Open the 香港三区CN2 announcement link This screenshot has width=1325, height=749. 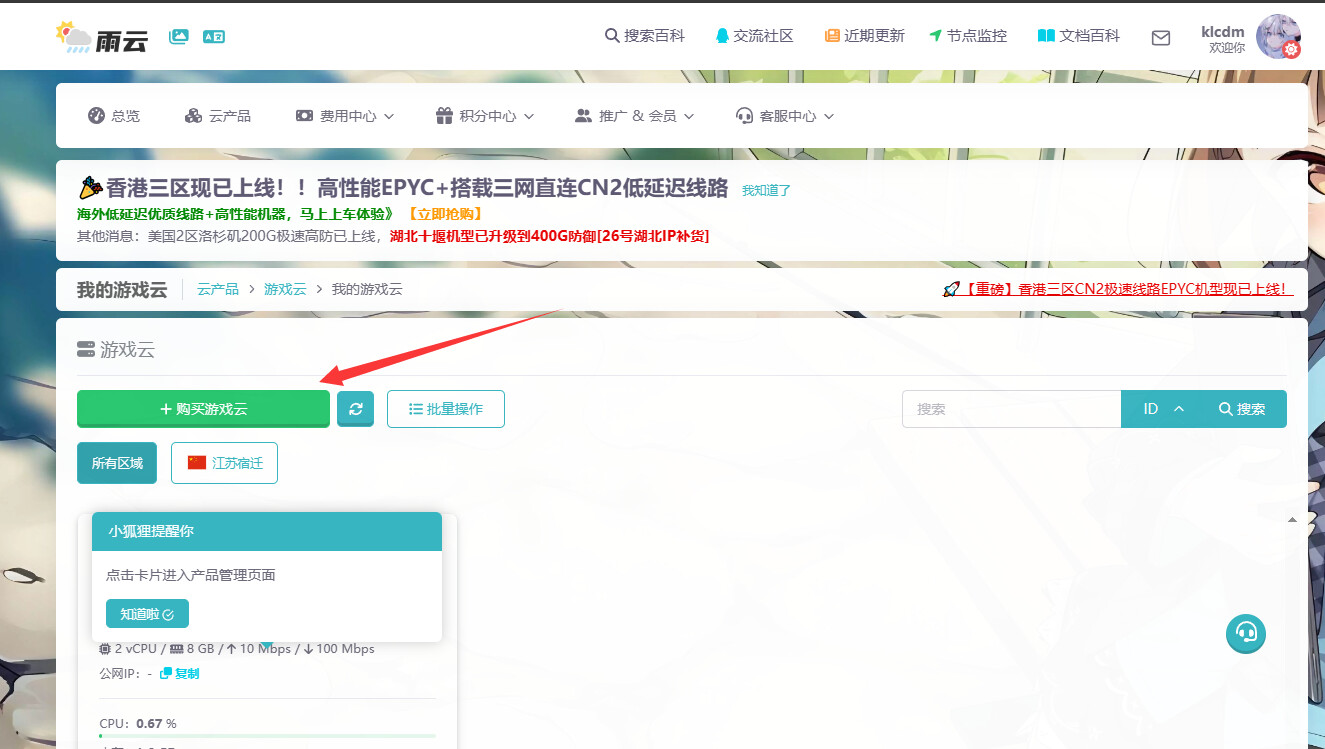tap(1118, 289)
